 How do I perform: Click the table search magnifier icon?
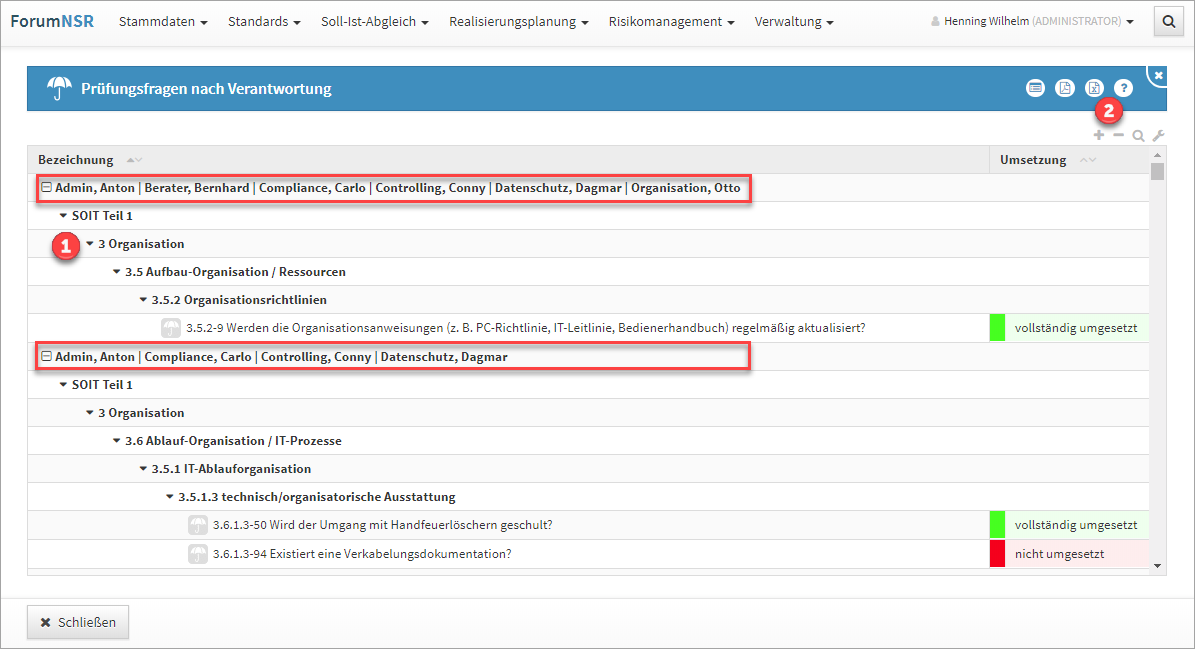1138,136
